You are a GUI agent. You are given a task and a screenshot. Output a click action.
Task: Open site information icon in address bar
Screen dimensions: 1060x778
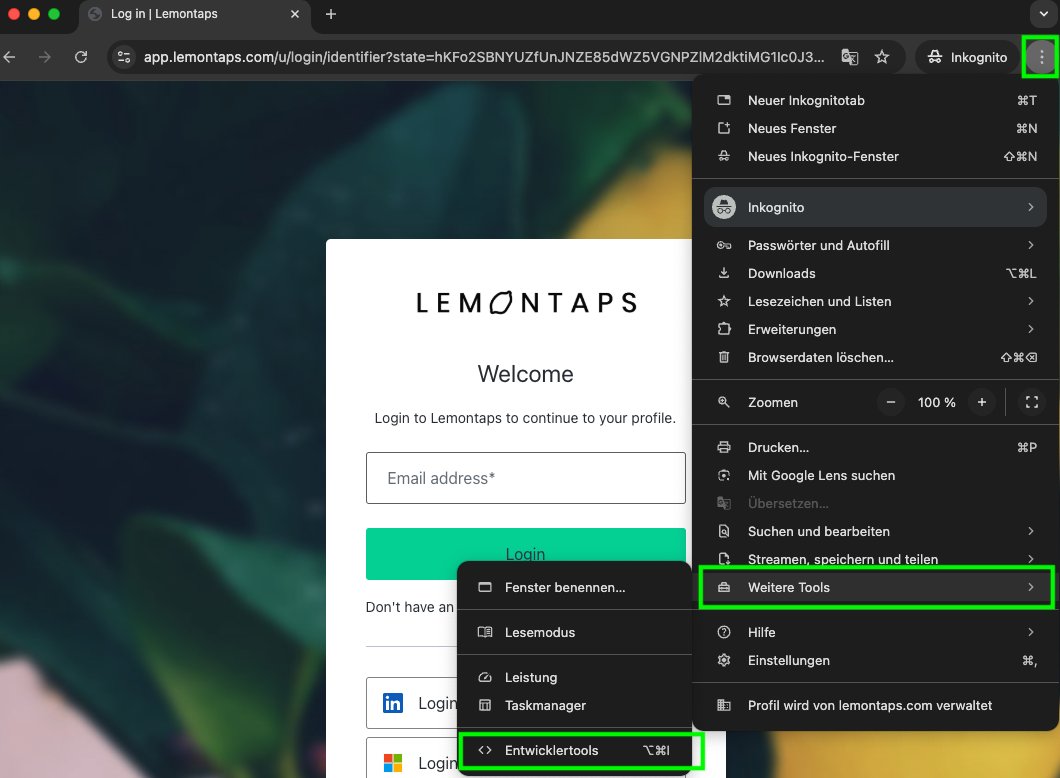click(124, 57)
